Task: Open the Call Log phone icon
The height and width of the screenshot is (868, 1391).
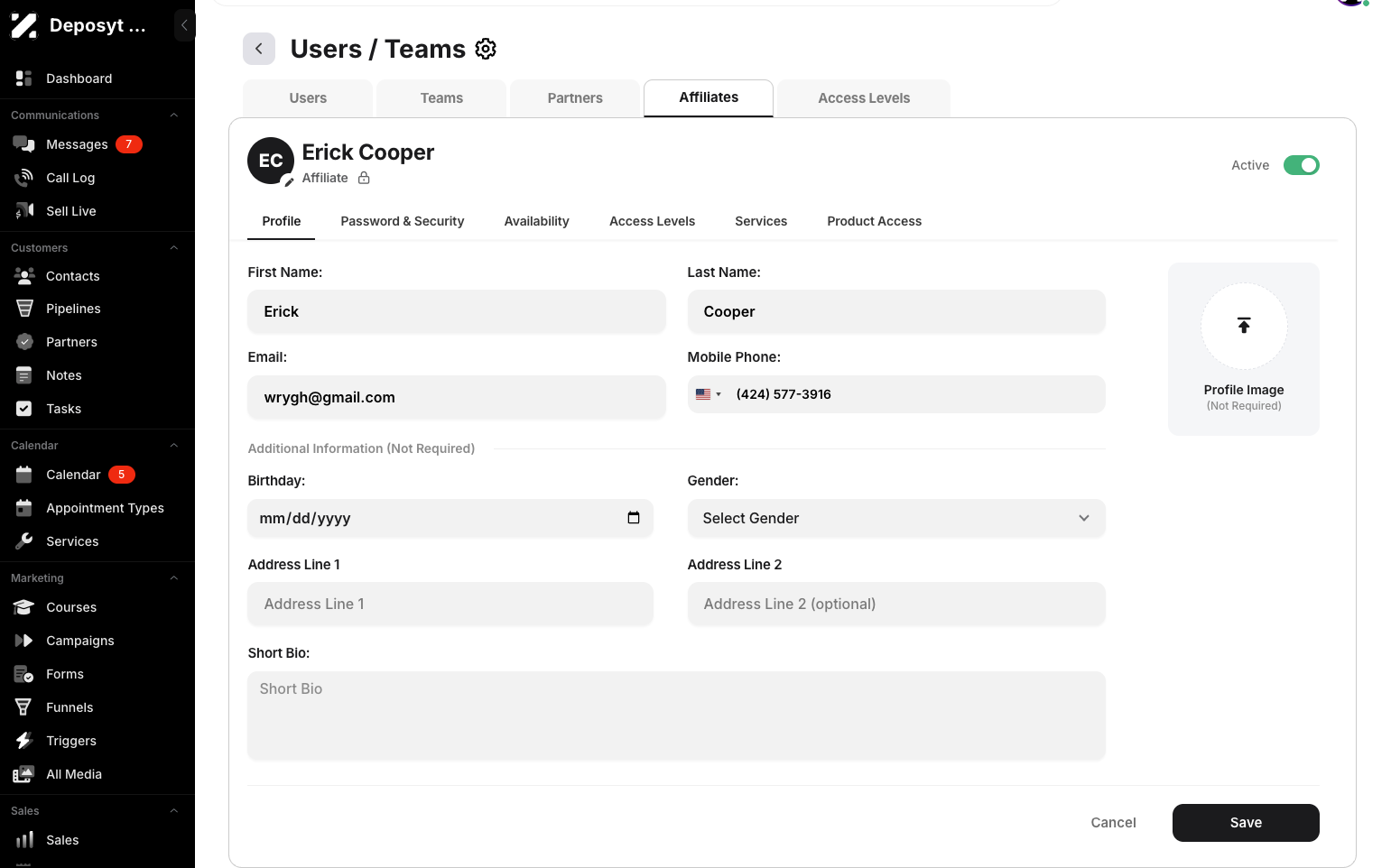Action: 24,178
